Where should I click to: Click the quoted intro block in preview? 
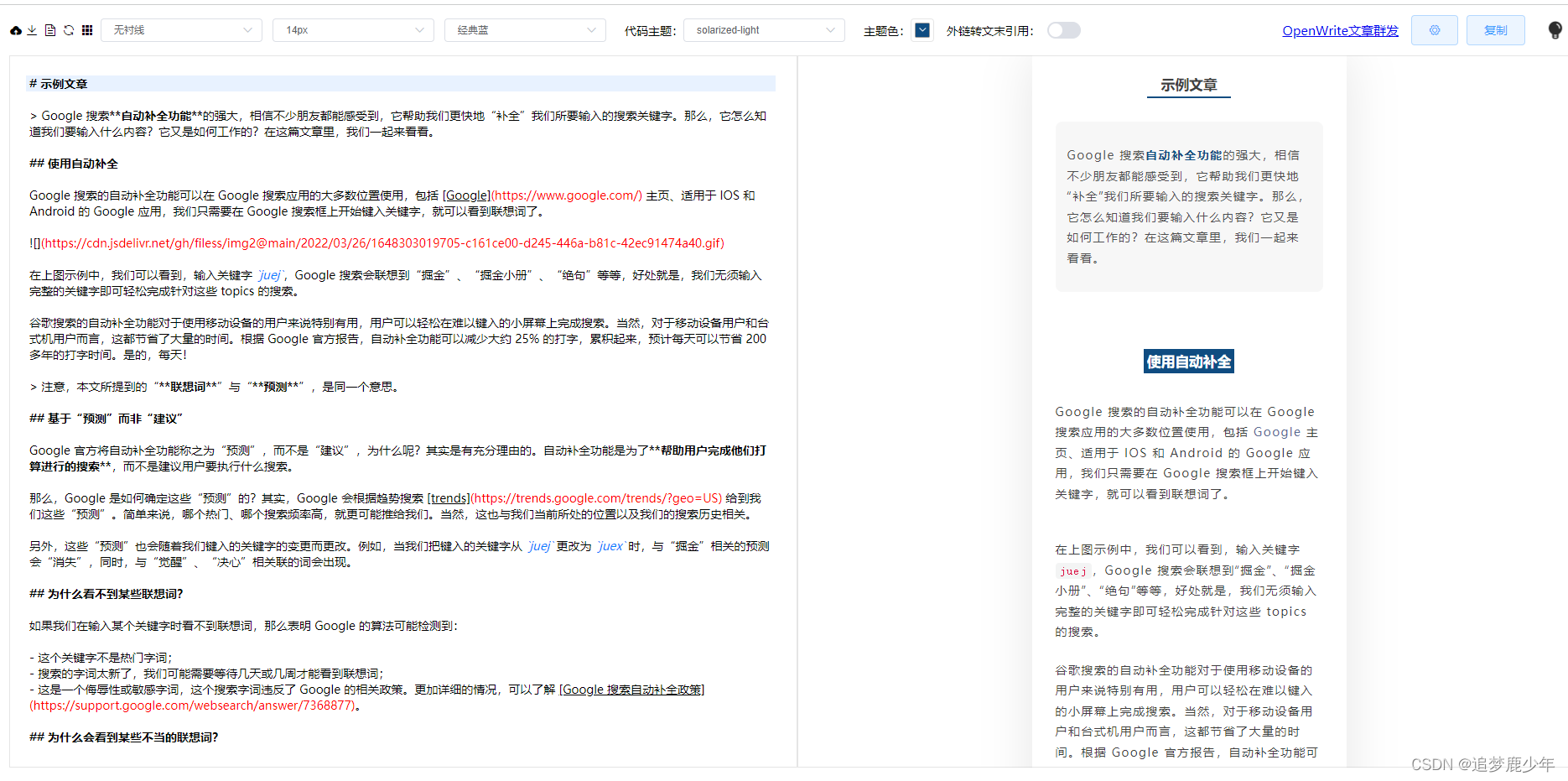pos(1189,207)
